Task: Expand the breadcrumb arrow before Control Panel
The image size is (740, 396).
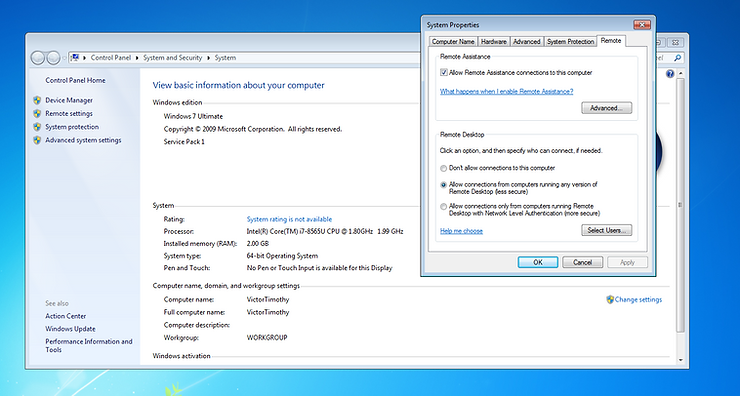Action: coord(85,58)
